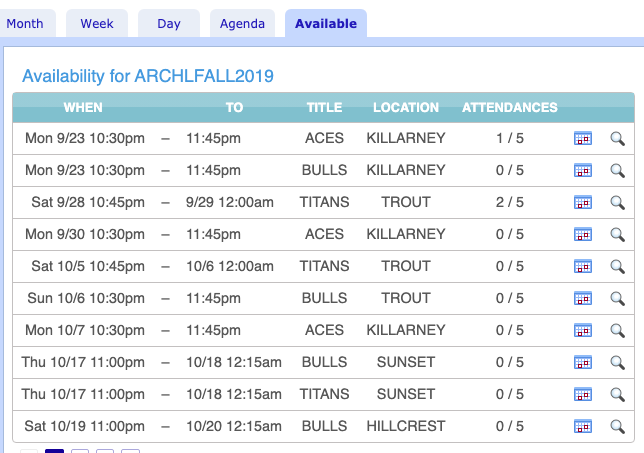Click the WHEN column header
The width and height of the screenshot is (644, 453).
pos(83,108)
